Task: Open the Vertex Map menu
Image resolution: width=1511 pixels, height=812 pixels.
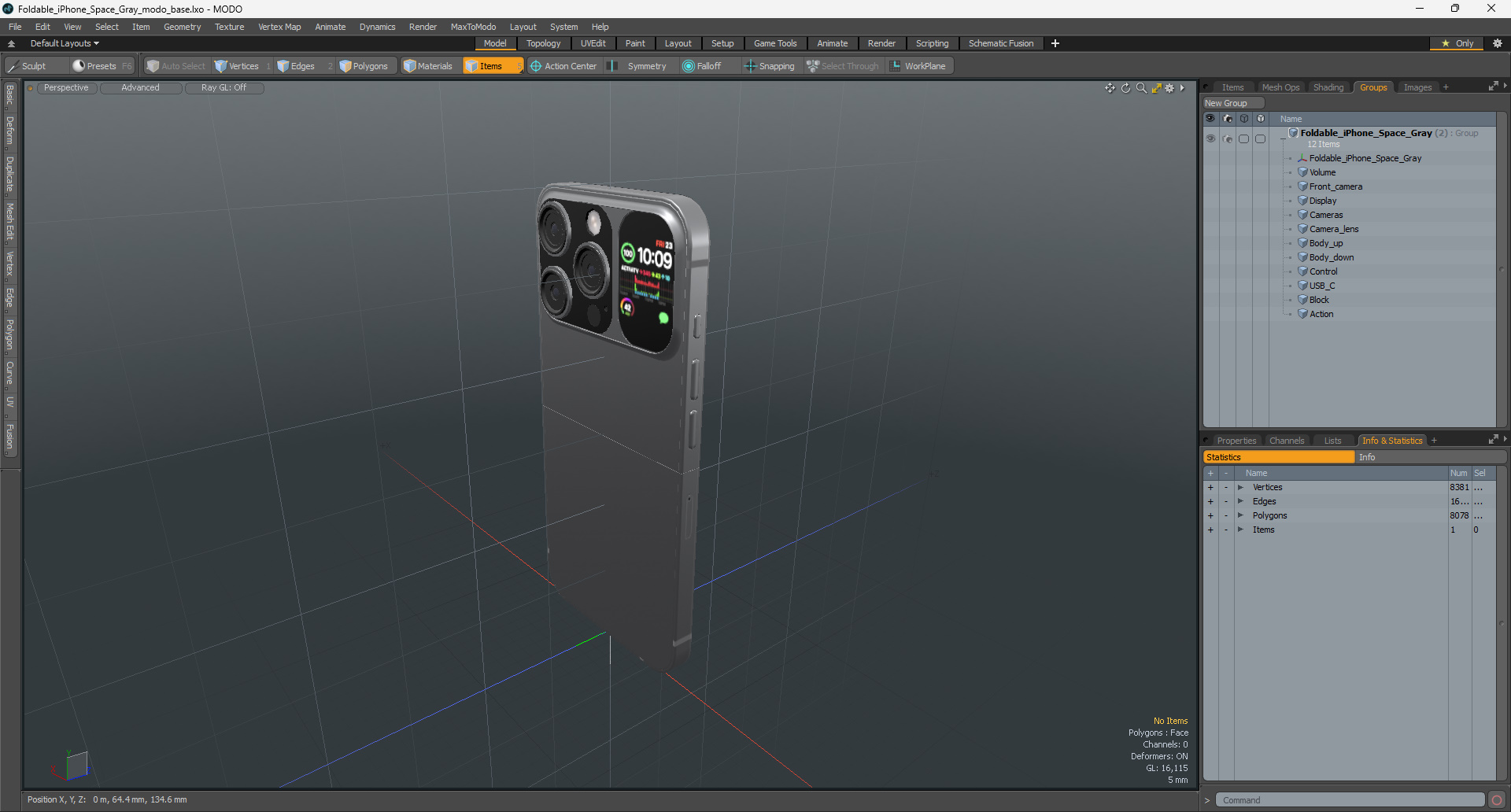Action: click(279, 27)
